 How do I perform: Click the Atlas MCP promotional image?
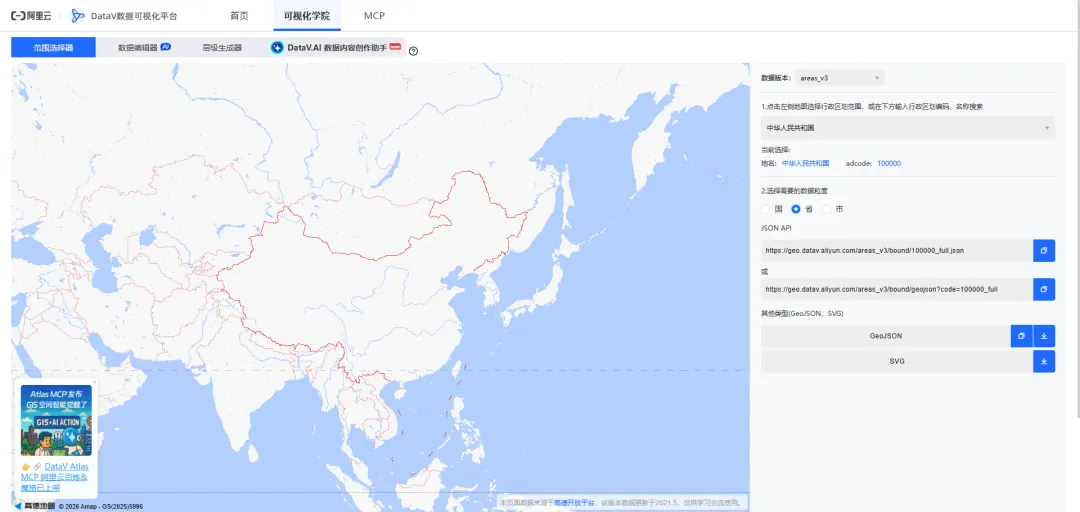click(56, 420)
